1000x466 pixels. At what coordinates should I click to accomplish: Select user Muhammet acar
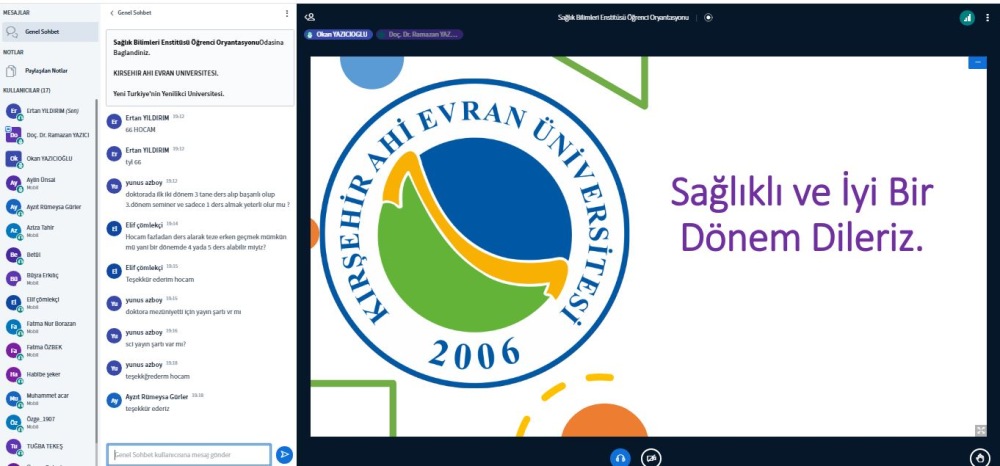(x=50, y=398)
